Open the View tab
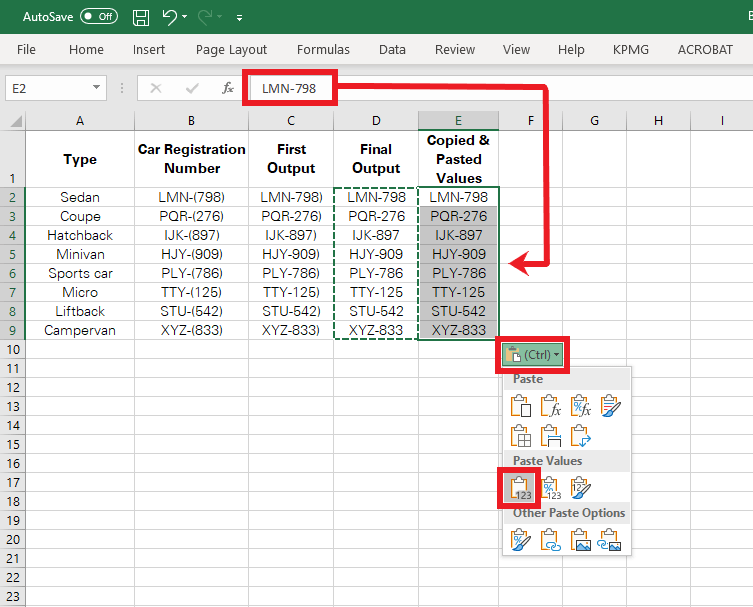The width and height of the screenshot is (753, 607). pos(516,49)
